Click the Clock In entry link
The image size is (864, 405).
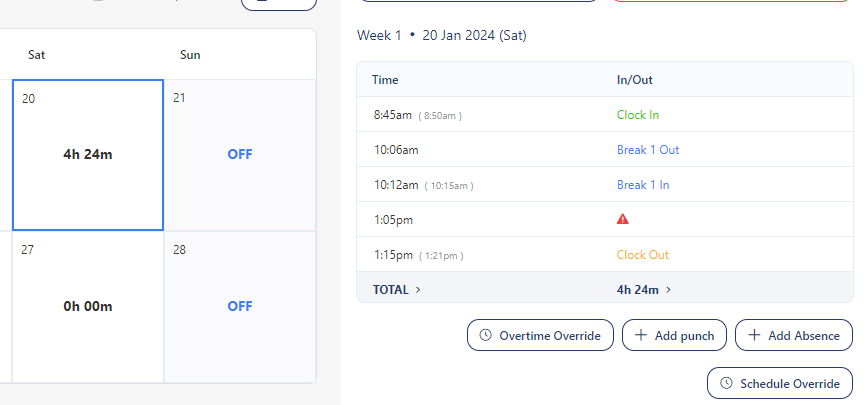click(x=638, y=115)
